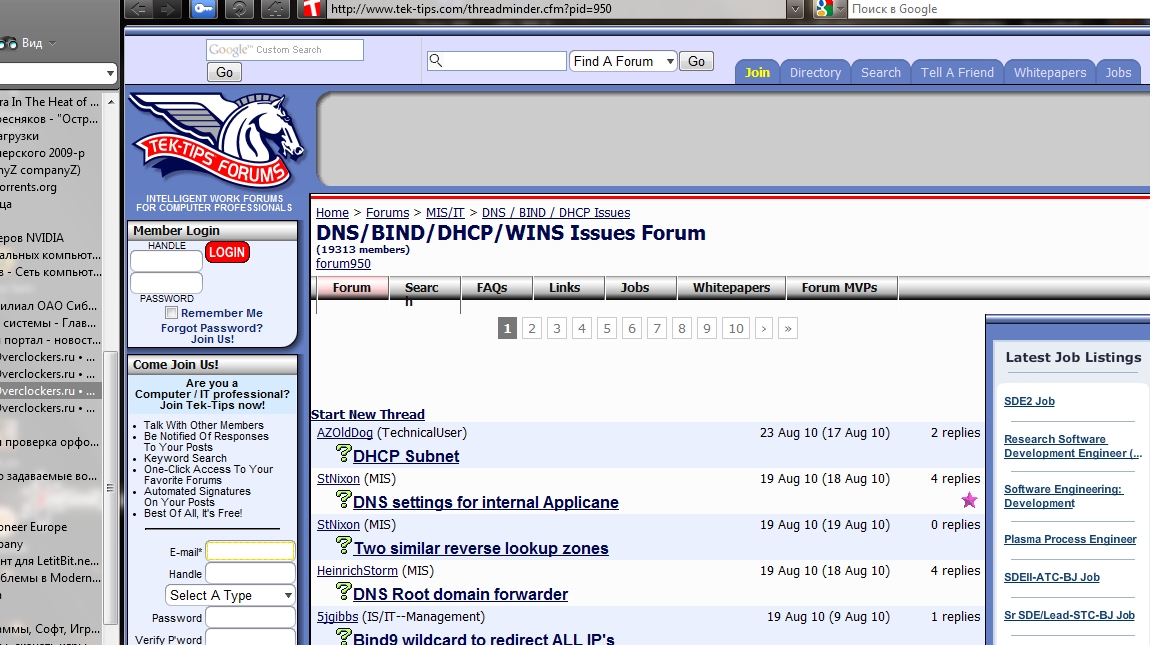Open the password wand key icon
Screen dimensions: 1150x645
[203, 9]
